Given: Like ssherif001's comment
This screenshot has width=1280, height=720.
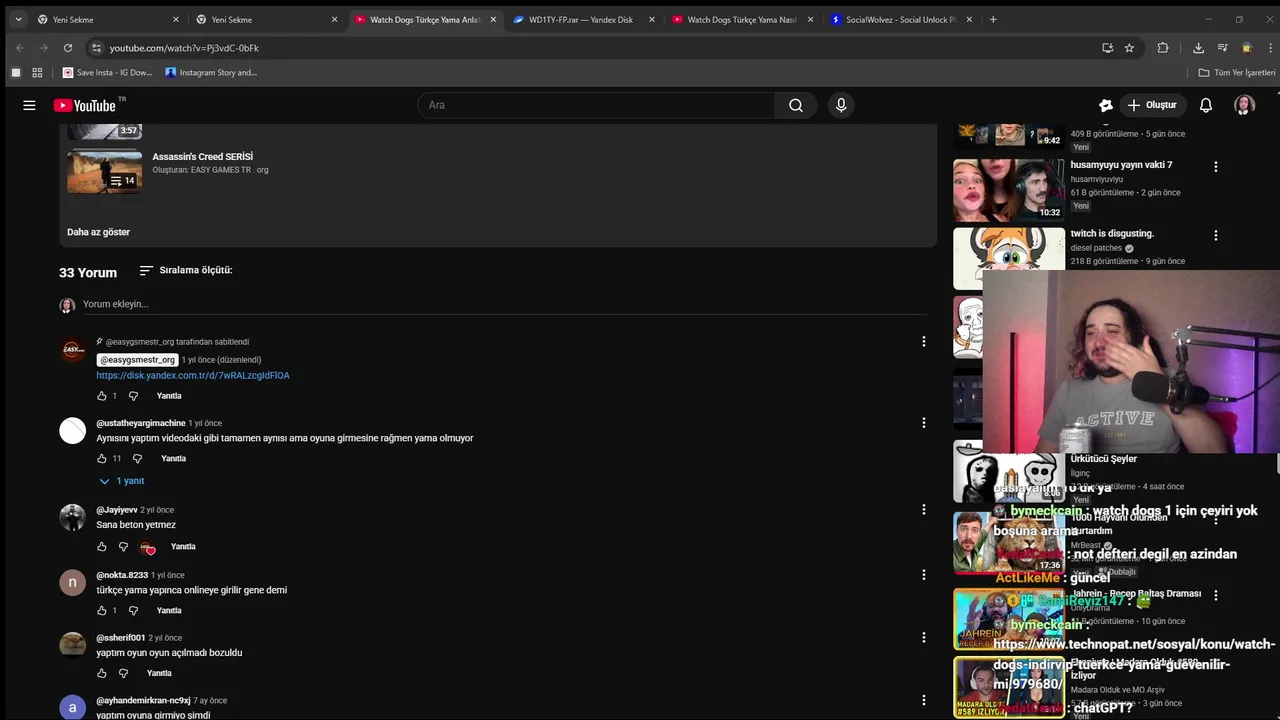Looking at the screenshot, I should [102, 673].
